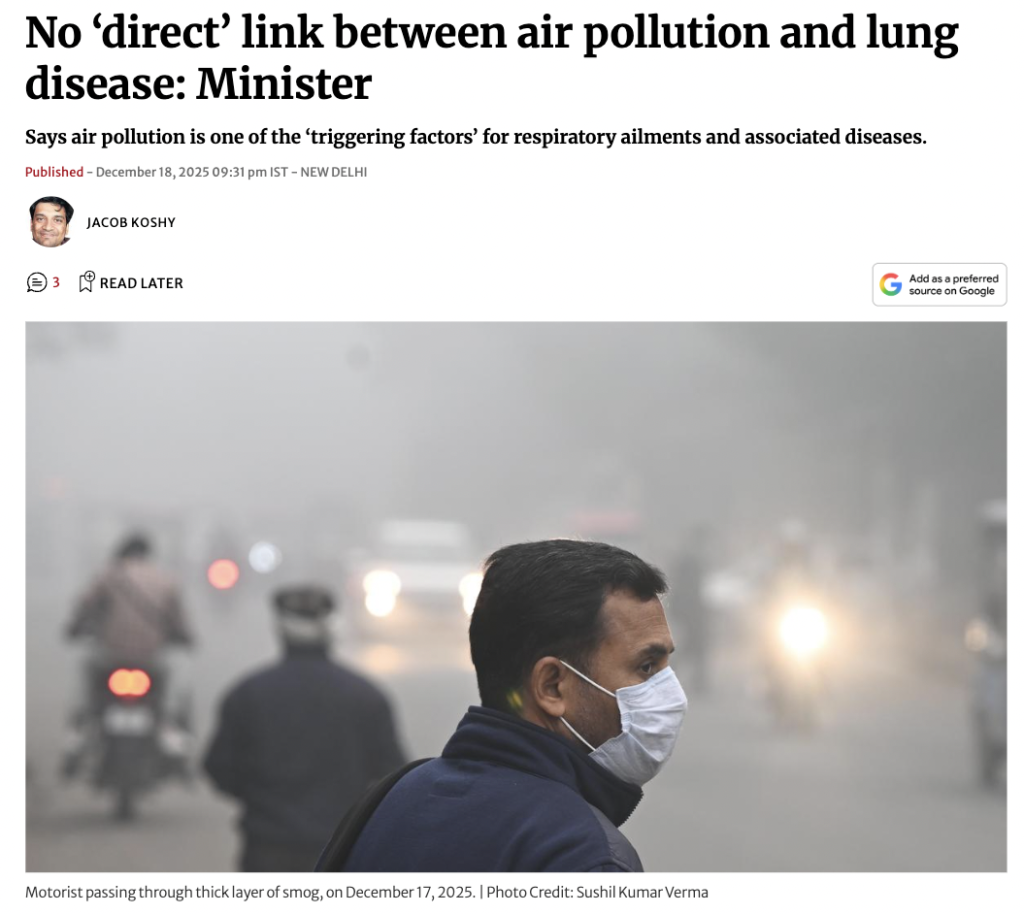Screen dimensions: 1024x914
Task: Open the smog motorist article photo
Action: (516, 597)
